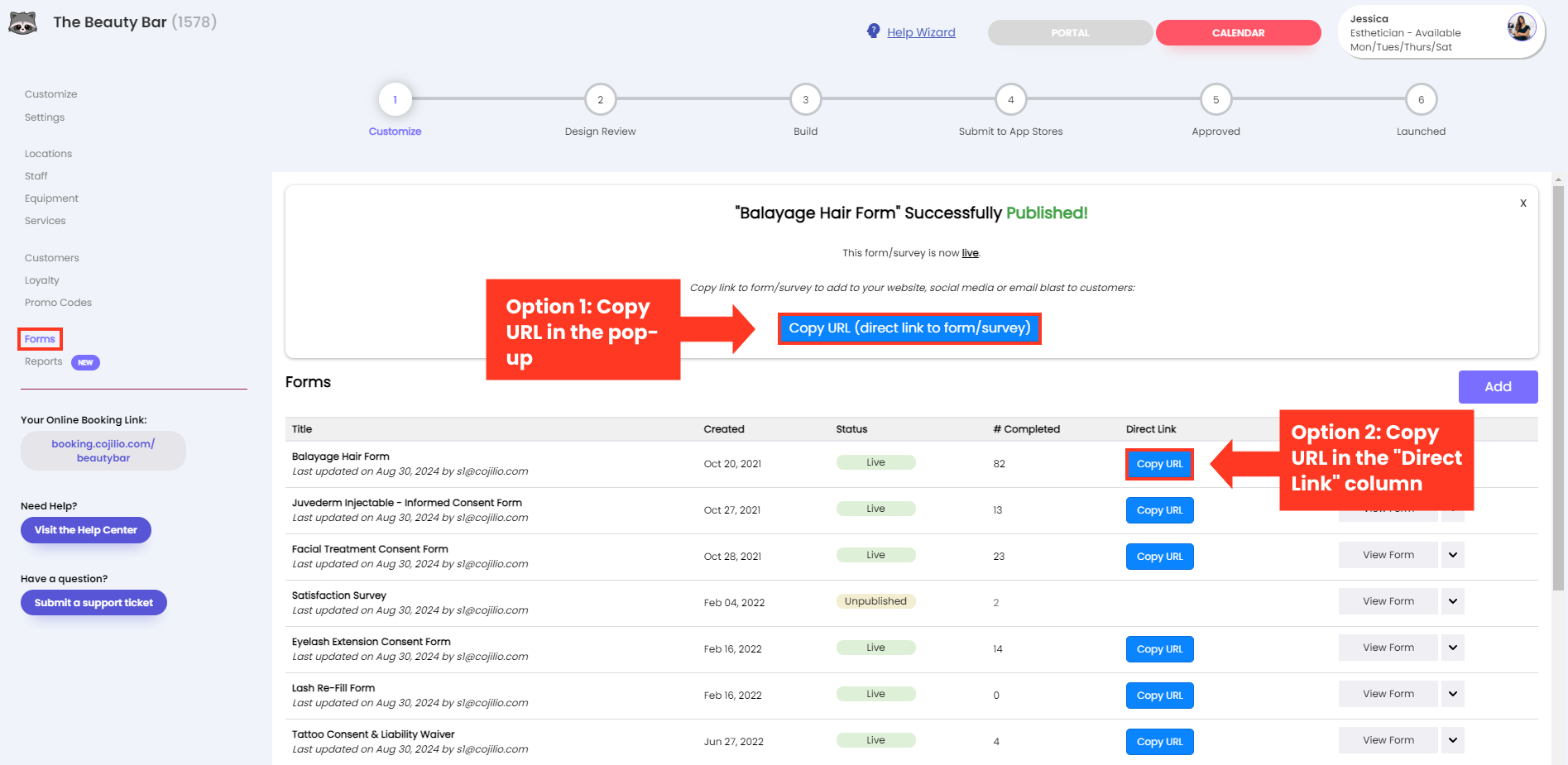View Form for Lash Re-Fill Form

tap(1388, 694)
